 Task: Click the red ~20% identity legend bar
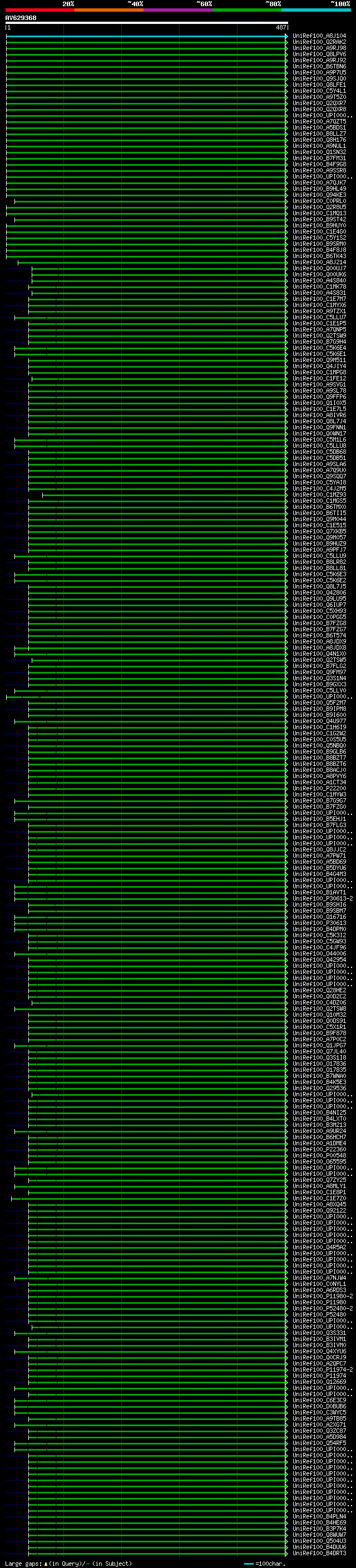[40, 10]
